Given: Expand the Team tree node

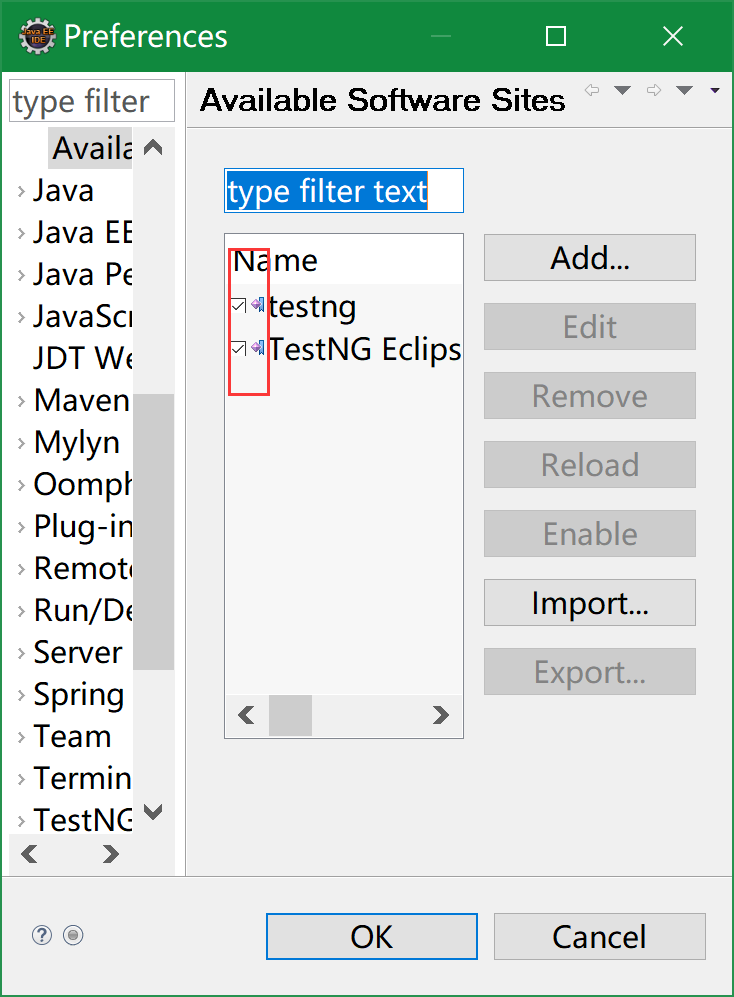Looking at the screenshot, I should click(x=21, y=737).
